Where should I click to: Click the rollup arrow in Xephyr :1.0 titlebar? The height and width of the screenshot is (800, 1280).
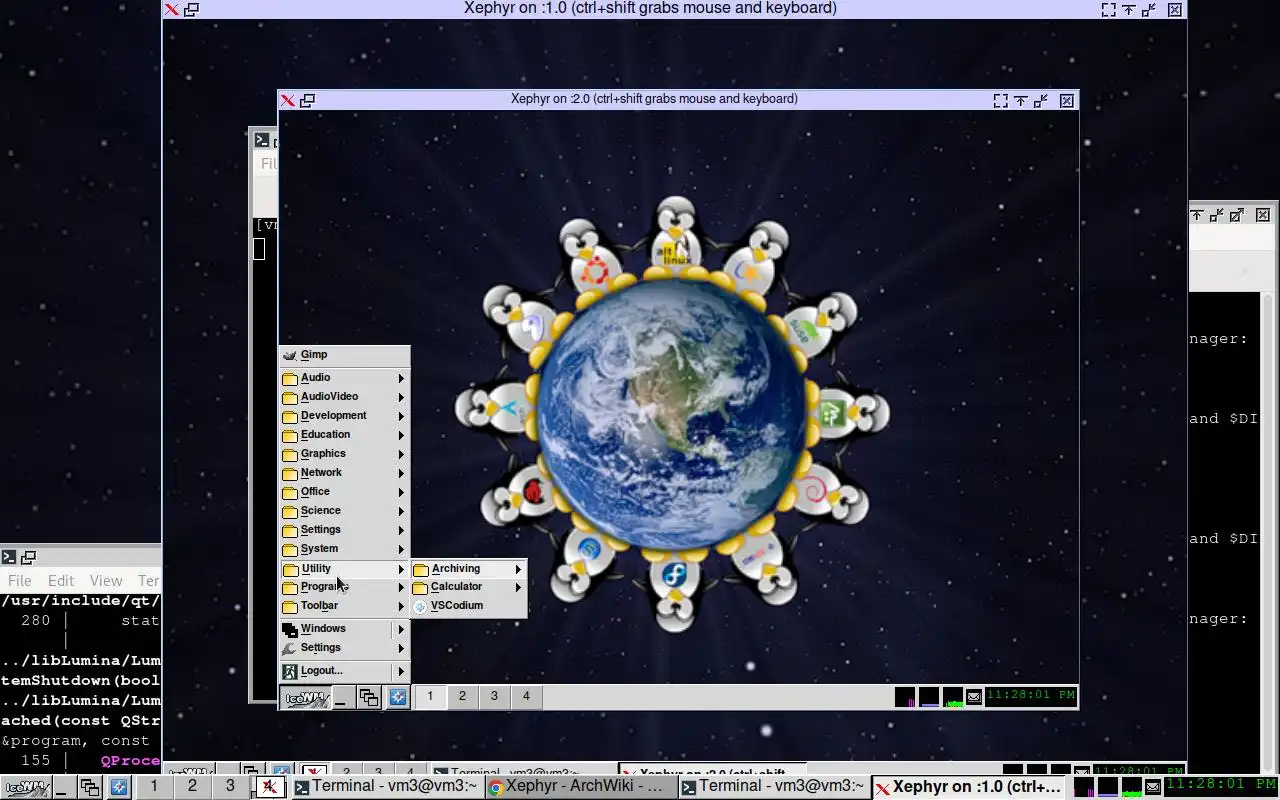[x=1129, y=9]
